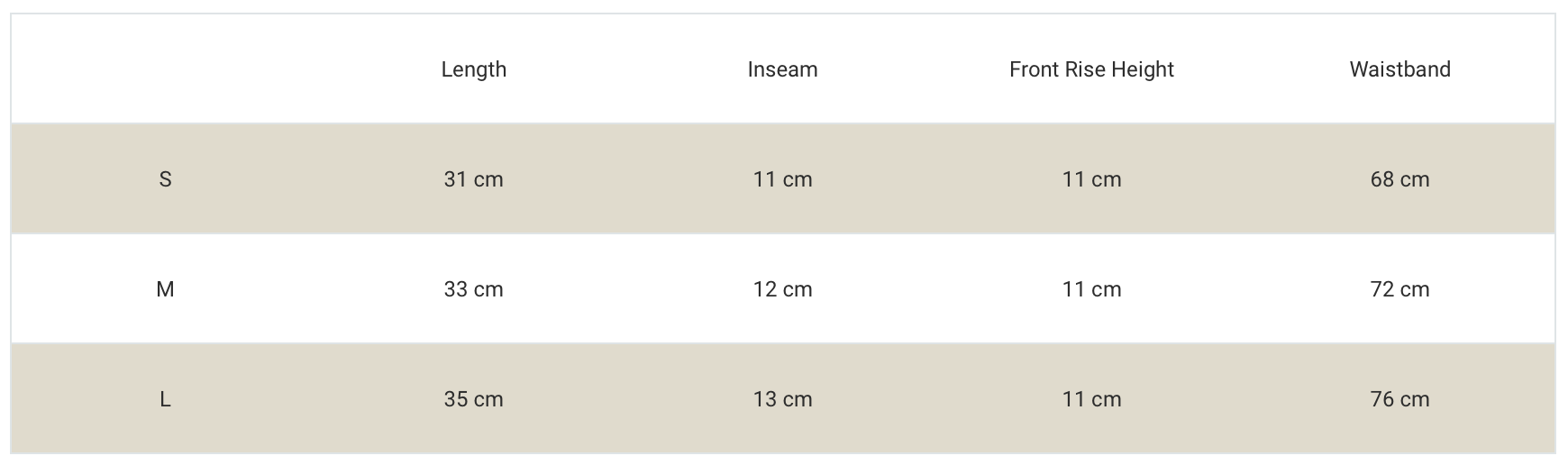Click the Front Rise Height header
This screenshot has height=465, width=1568.
coord(1091,69)
